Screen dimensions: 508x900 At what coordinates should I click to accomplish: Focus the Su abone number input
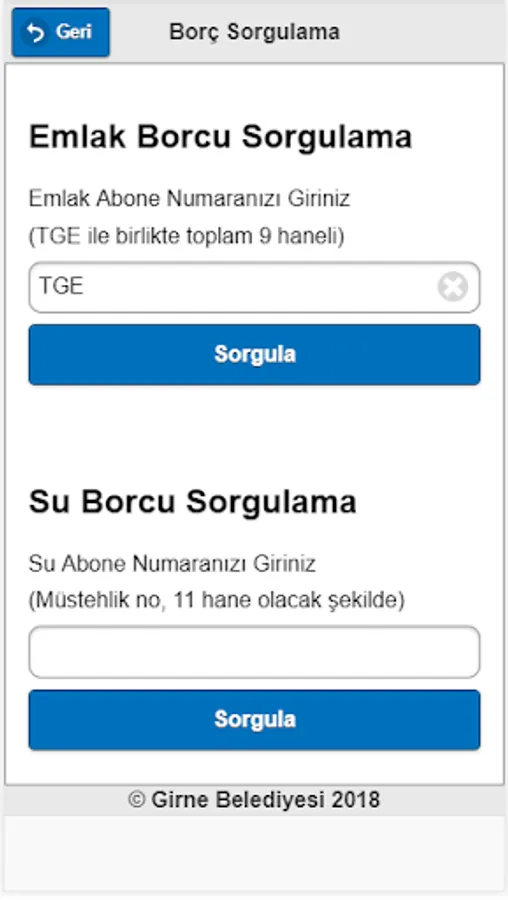point(254,652)
